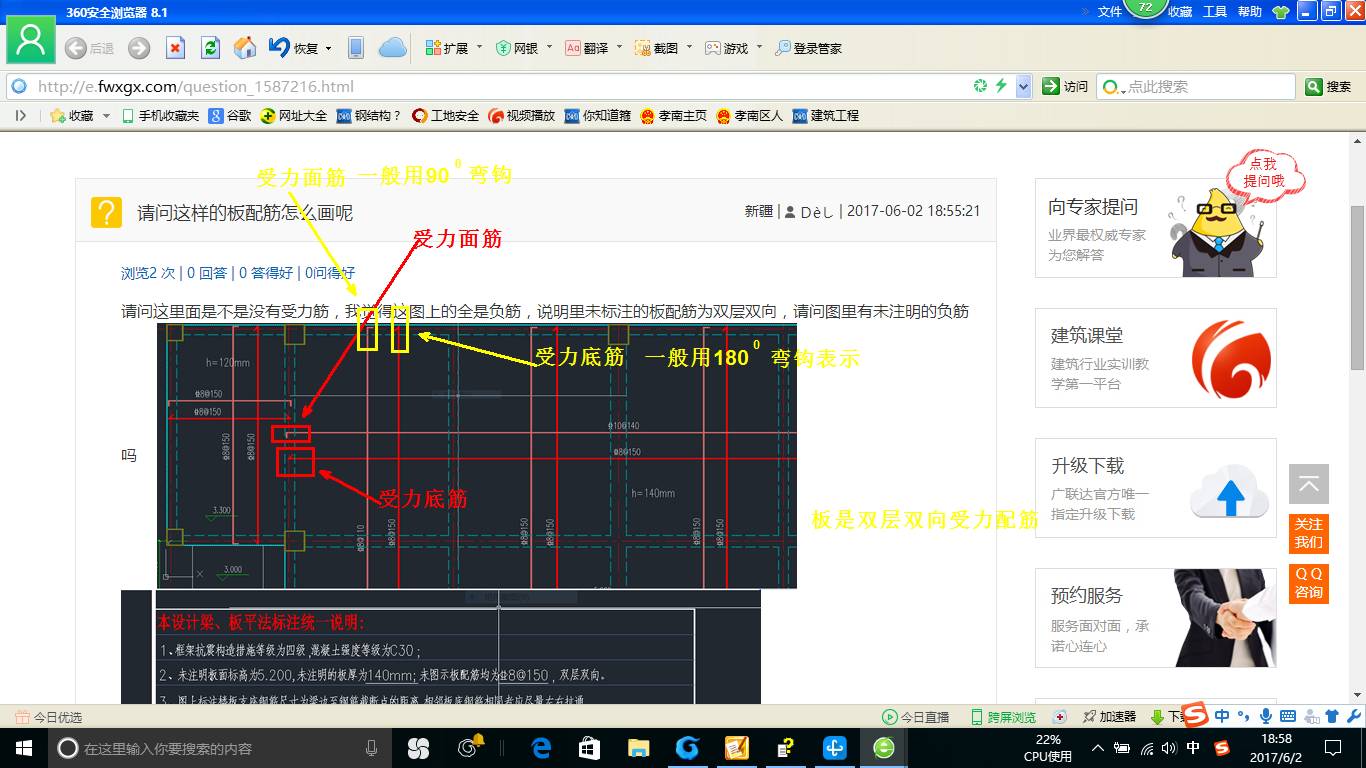Open the Windows Start menu

point(22,748)
